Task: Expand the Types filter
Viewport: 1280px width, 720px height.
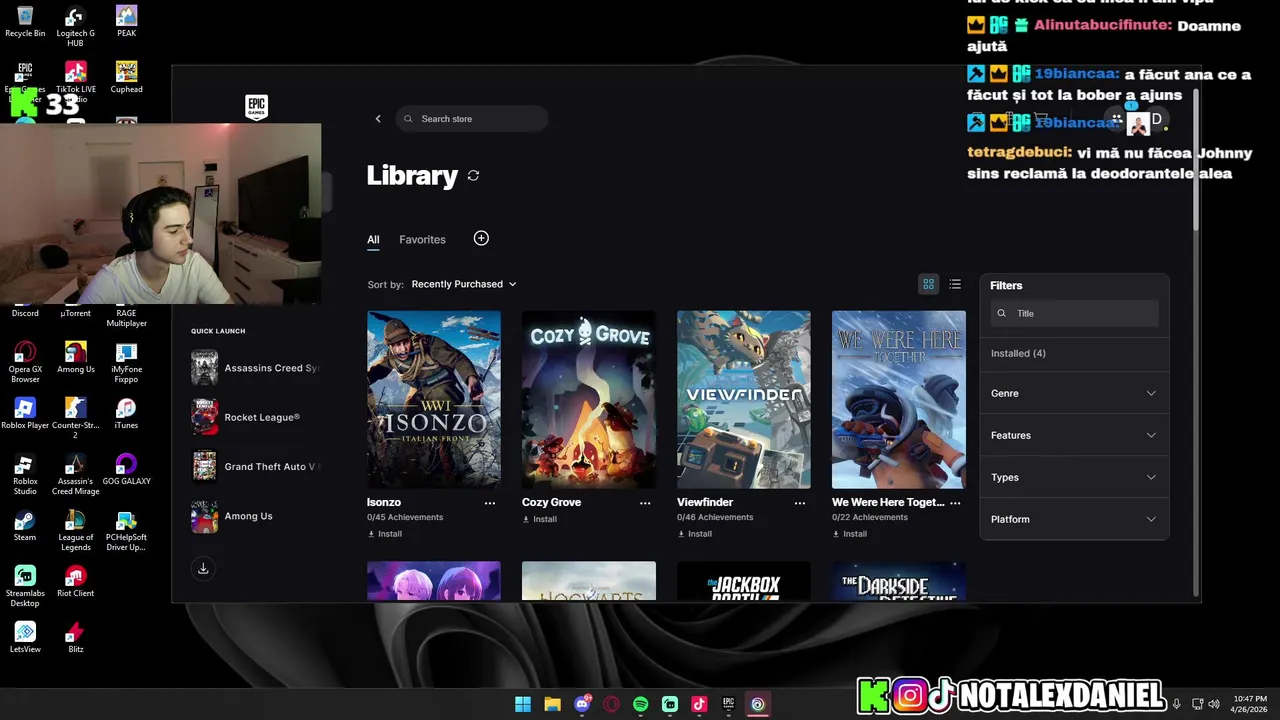Action: (1074, 477)
